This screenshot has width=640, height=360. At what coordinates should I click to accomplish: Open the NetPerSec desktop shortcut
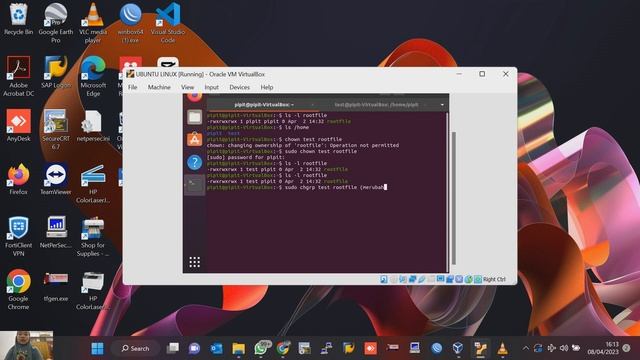click(x=56, y=232)
